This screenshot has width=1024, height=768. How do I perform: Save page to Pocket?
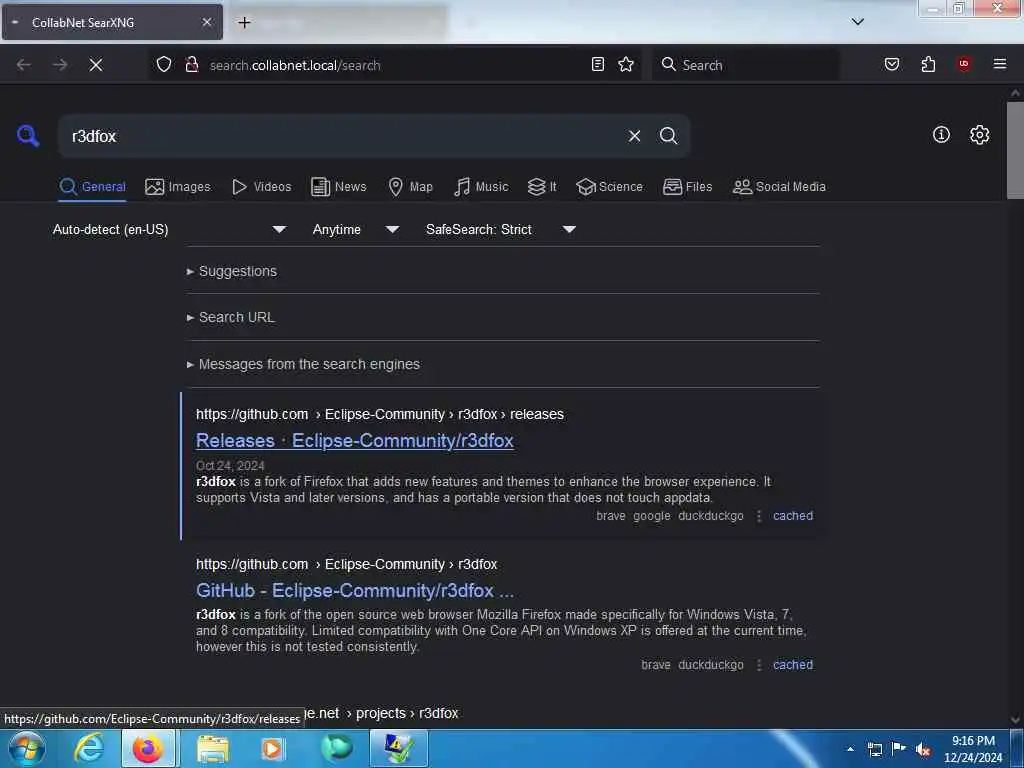click(892, 64)
